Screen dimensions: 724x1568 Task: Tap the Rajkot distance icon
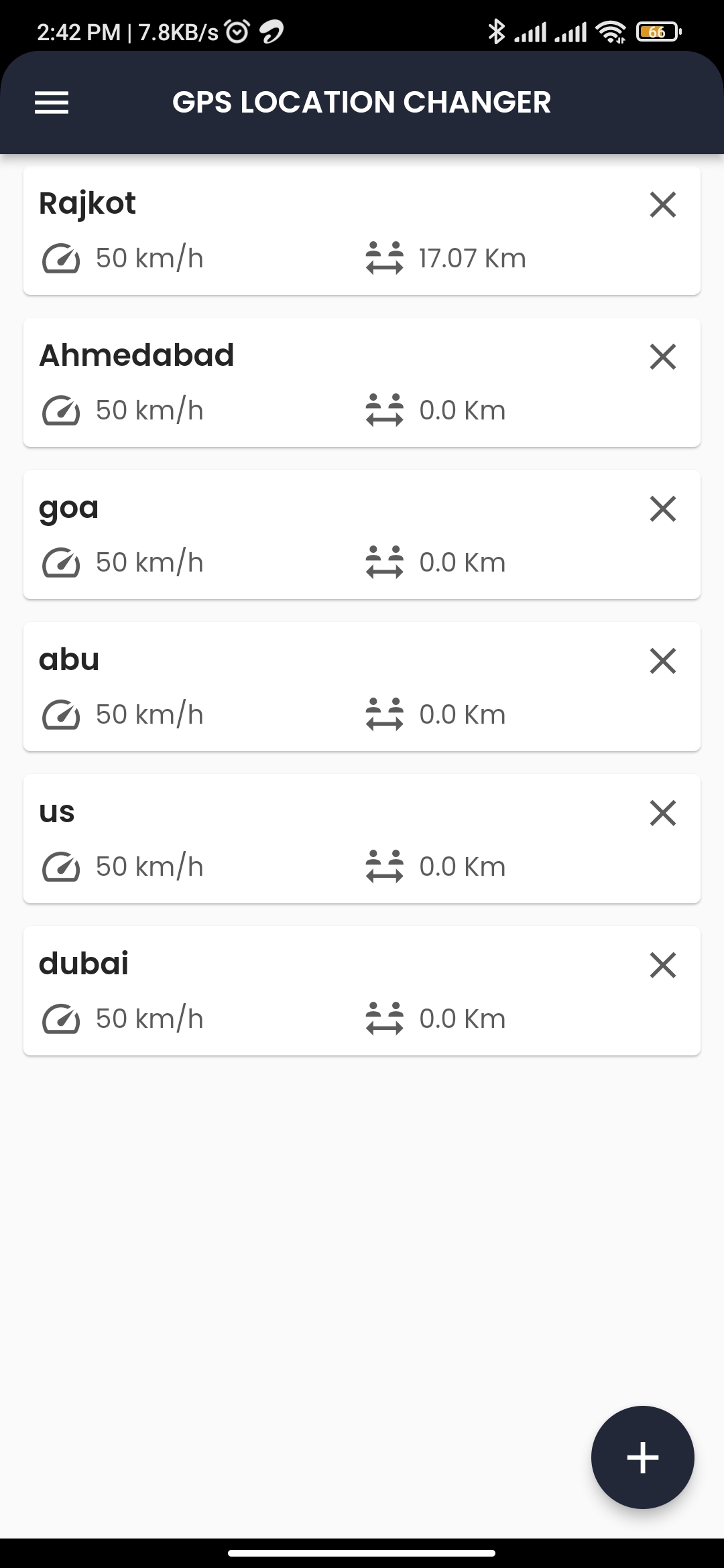point(384,259)
